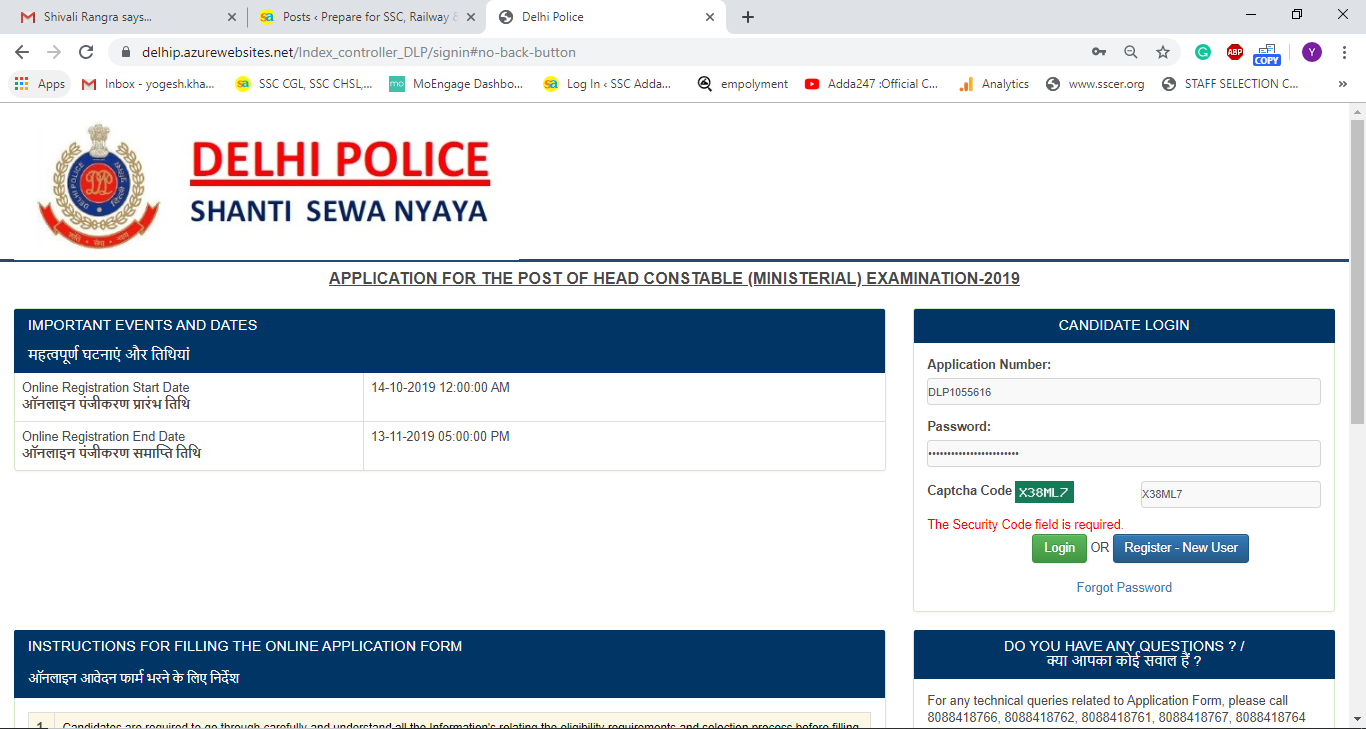Click DO YOU HAVE ANY QUESTIONS header

click(1124, 653)
